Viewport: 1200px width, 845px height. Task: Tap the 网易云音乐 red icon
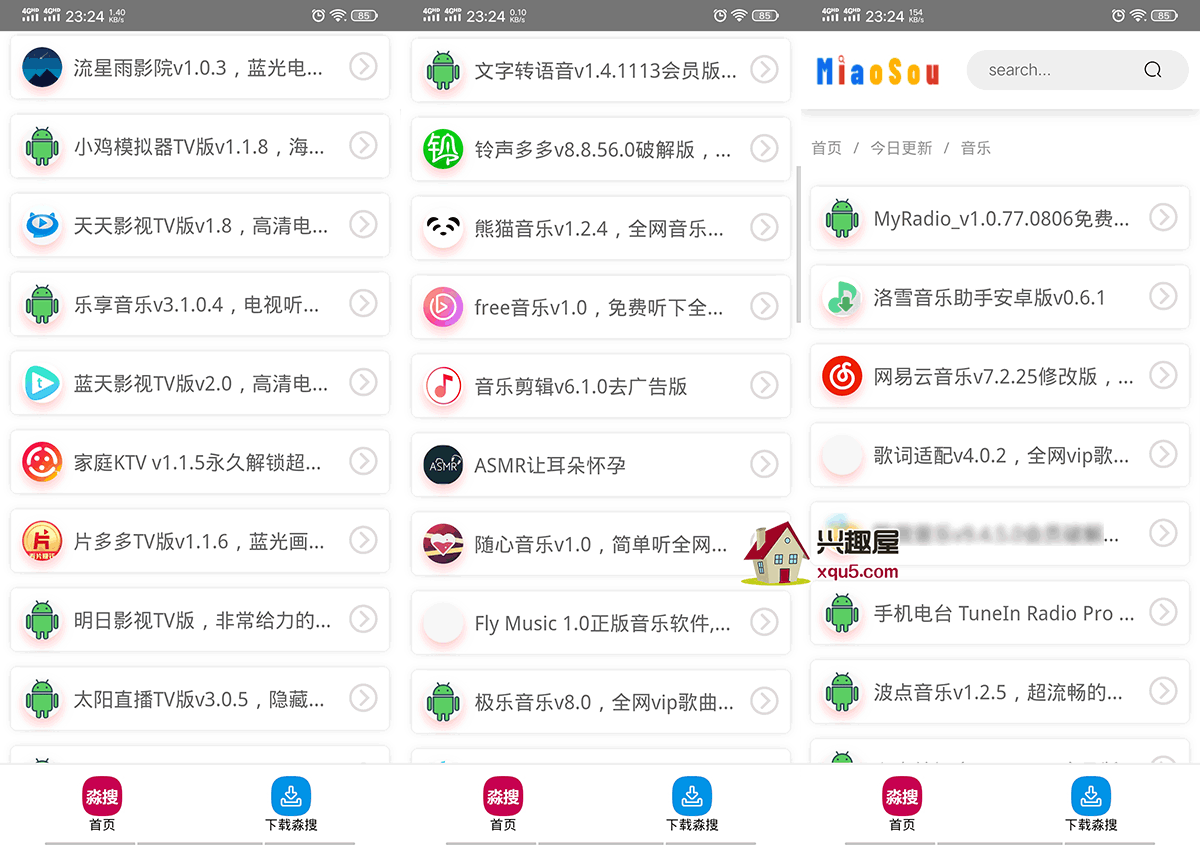842,376
